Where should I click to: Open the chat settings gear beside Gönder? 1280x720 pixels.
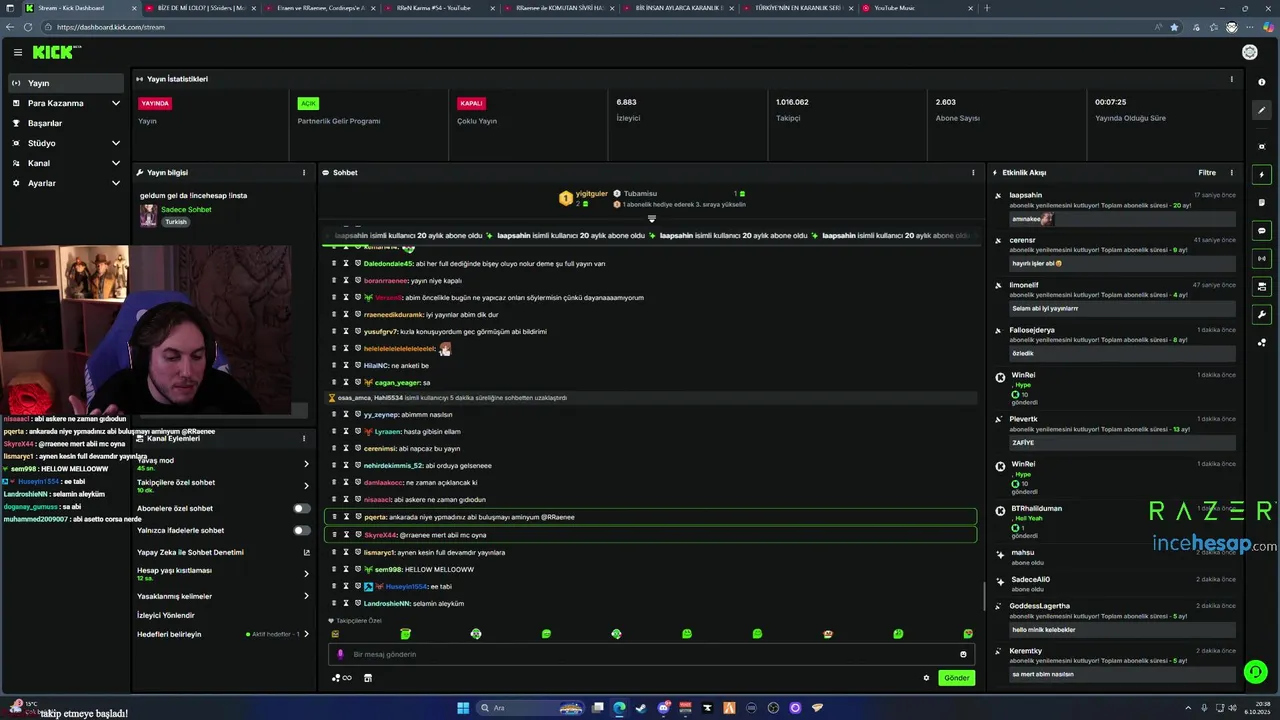pos(926,678)
